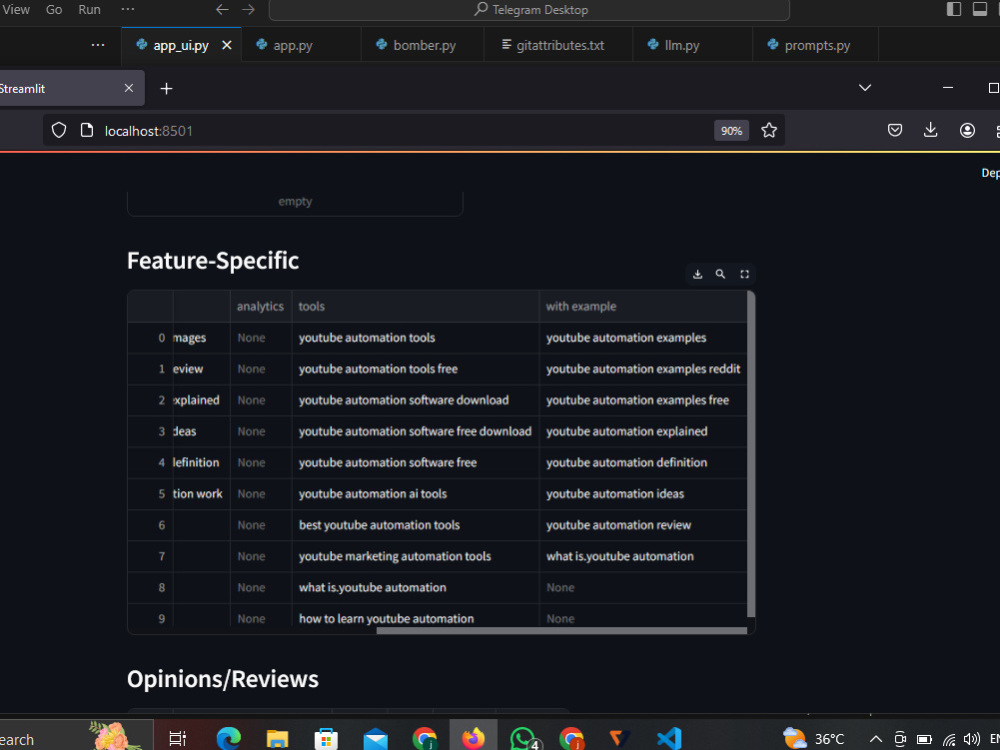Open search in Feature-Specific table
The width and height of the screenshot is (1000, 750).
[x=720, y=274]
